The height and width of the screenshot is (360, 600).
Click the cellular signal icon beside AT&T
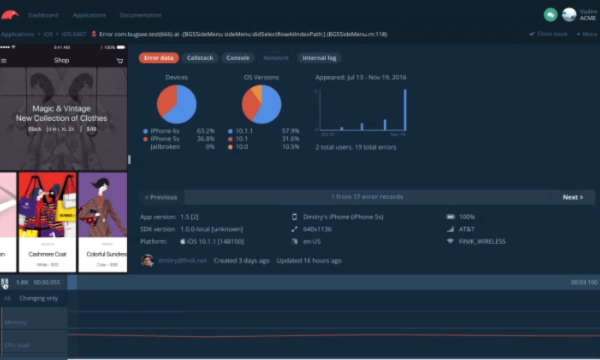click(x=450, y=229)
